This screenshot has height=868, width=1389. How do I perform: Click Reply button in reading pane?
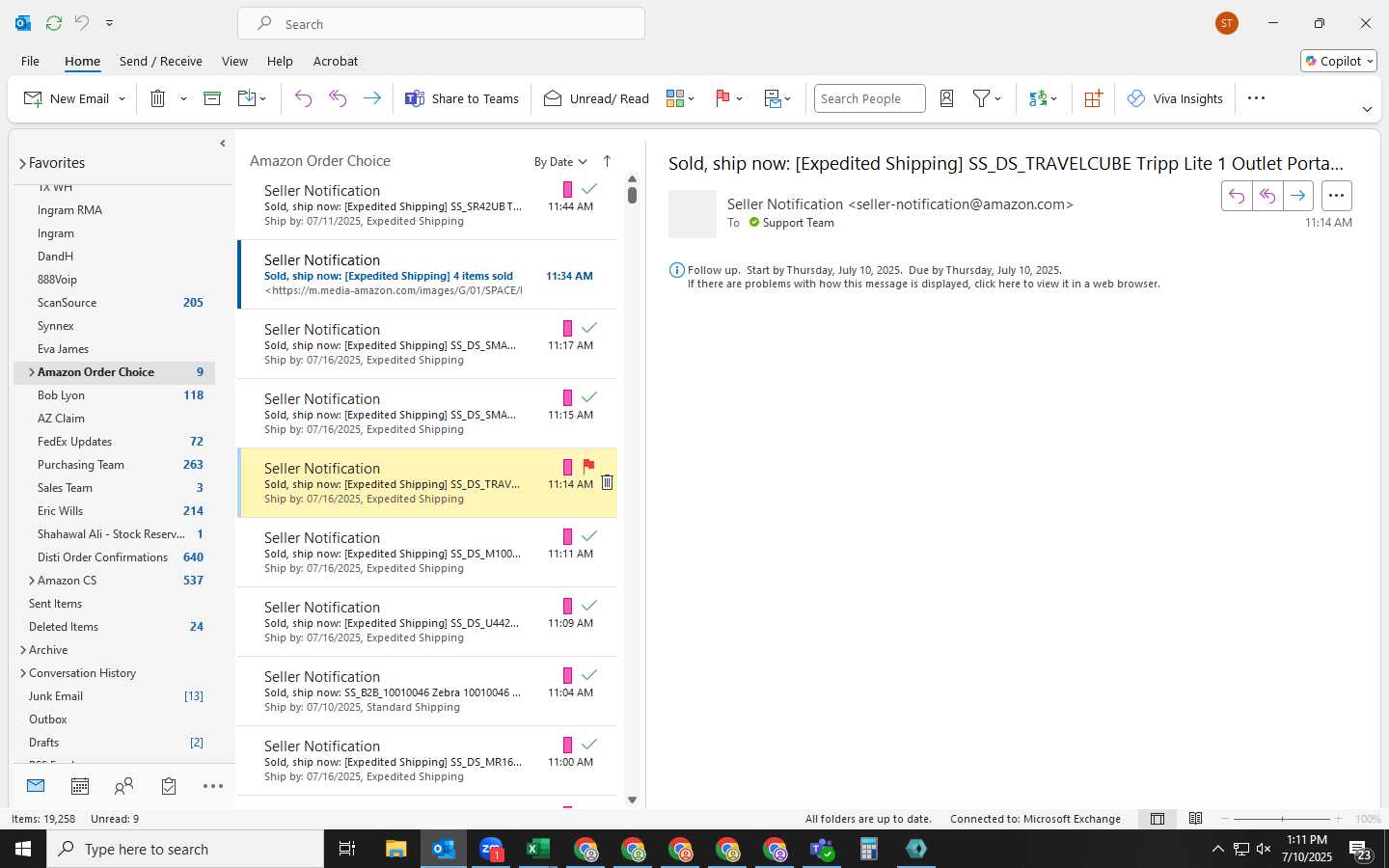coord(1237,196)
